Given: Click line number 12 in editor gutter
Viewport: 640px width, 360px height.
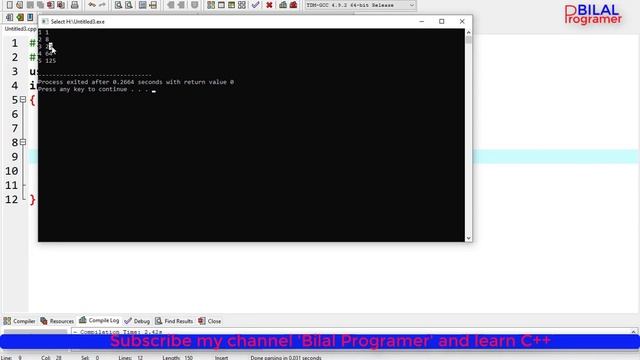Looking at the screenshot, I should click(x=12, y=200).
